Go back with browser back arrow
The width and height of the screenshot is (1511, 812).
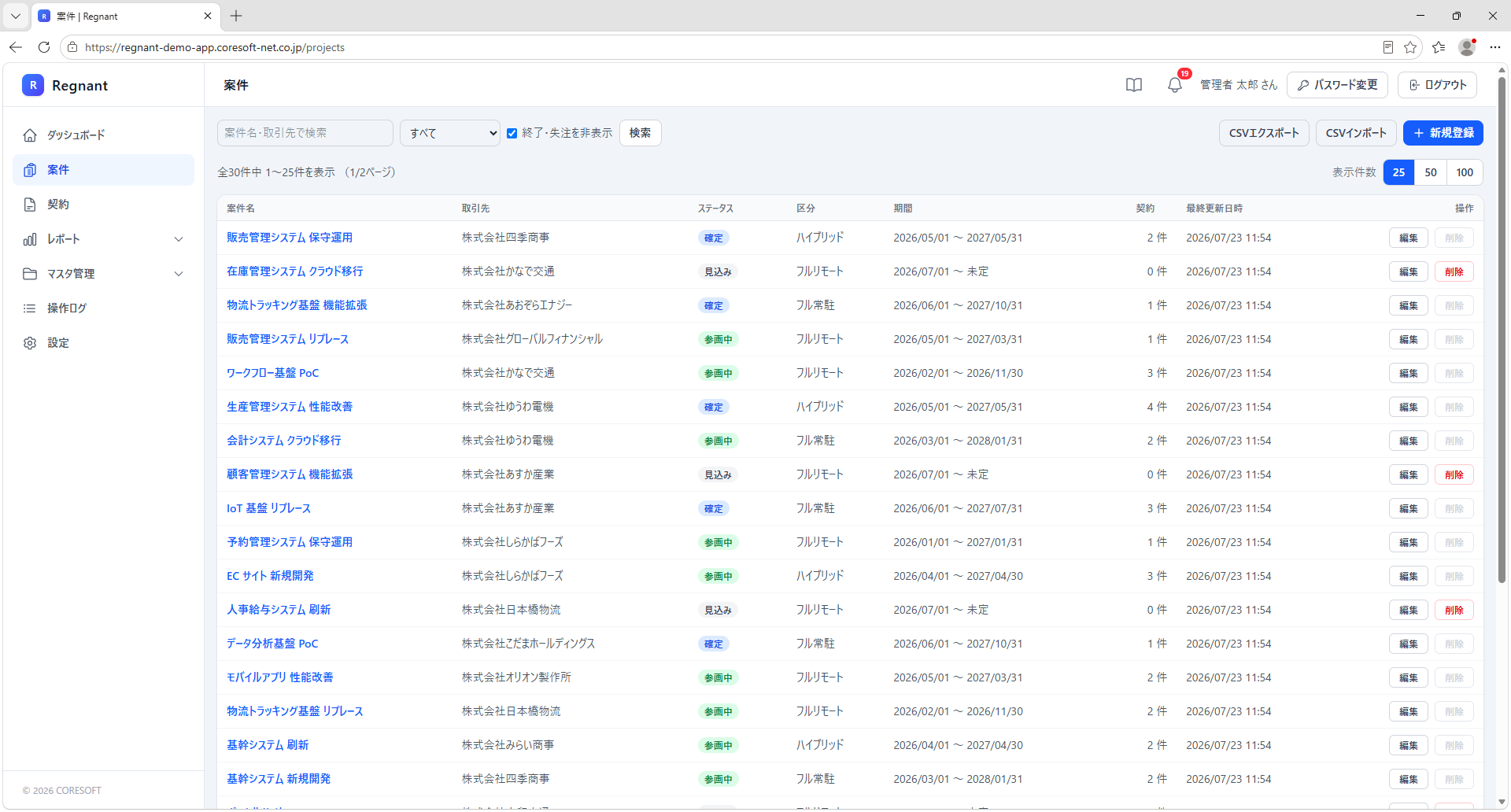16,47
